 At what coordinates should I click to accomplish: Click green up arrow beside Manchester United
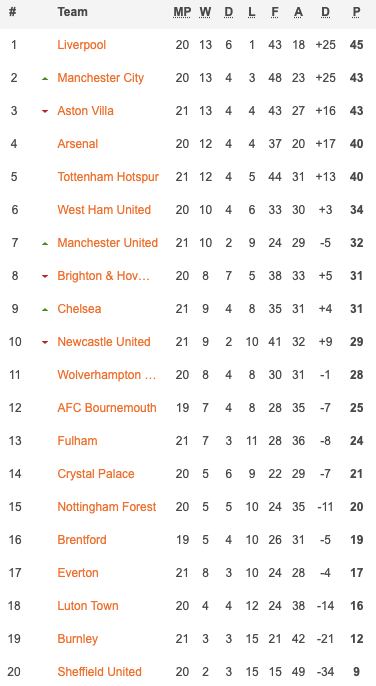coord(45,244)
